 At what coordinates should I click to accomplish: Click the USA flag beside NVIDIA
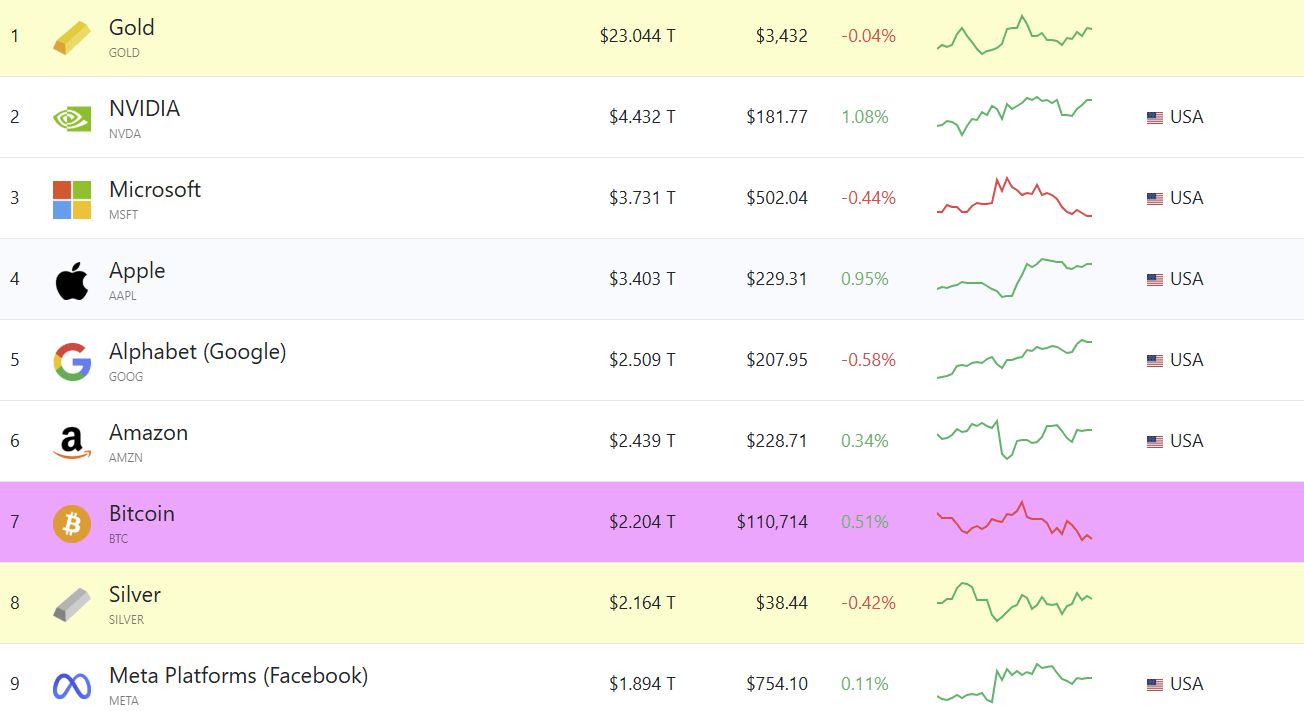pos(1155,117)
